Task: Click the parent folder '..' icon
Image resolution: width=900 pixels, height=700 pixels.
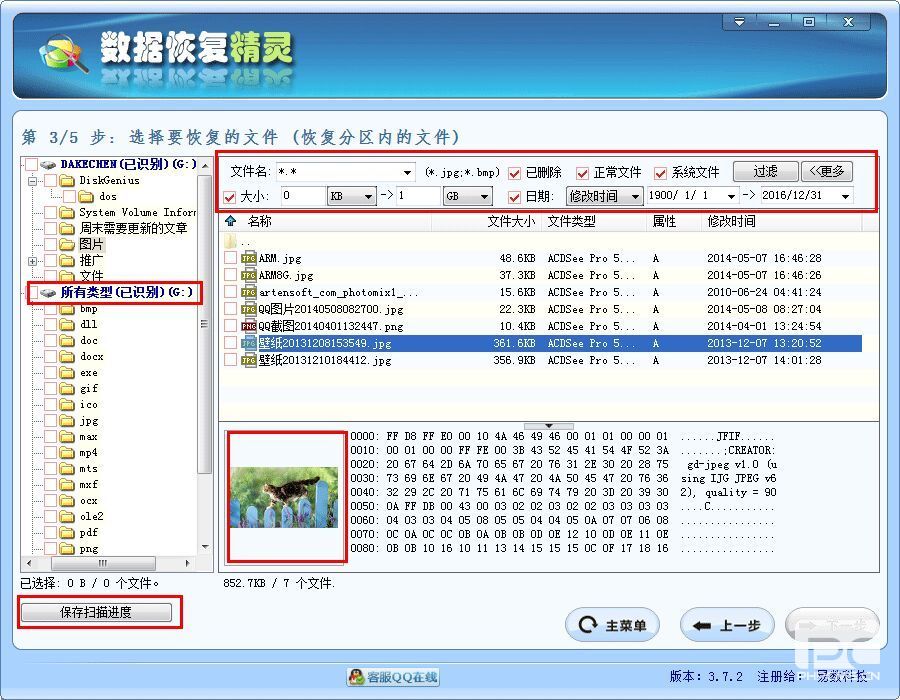Action: (x=231, y=242)
